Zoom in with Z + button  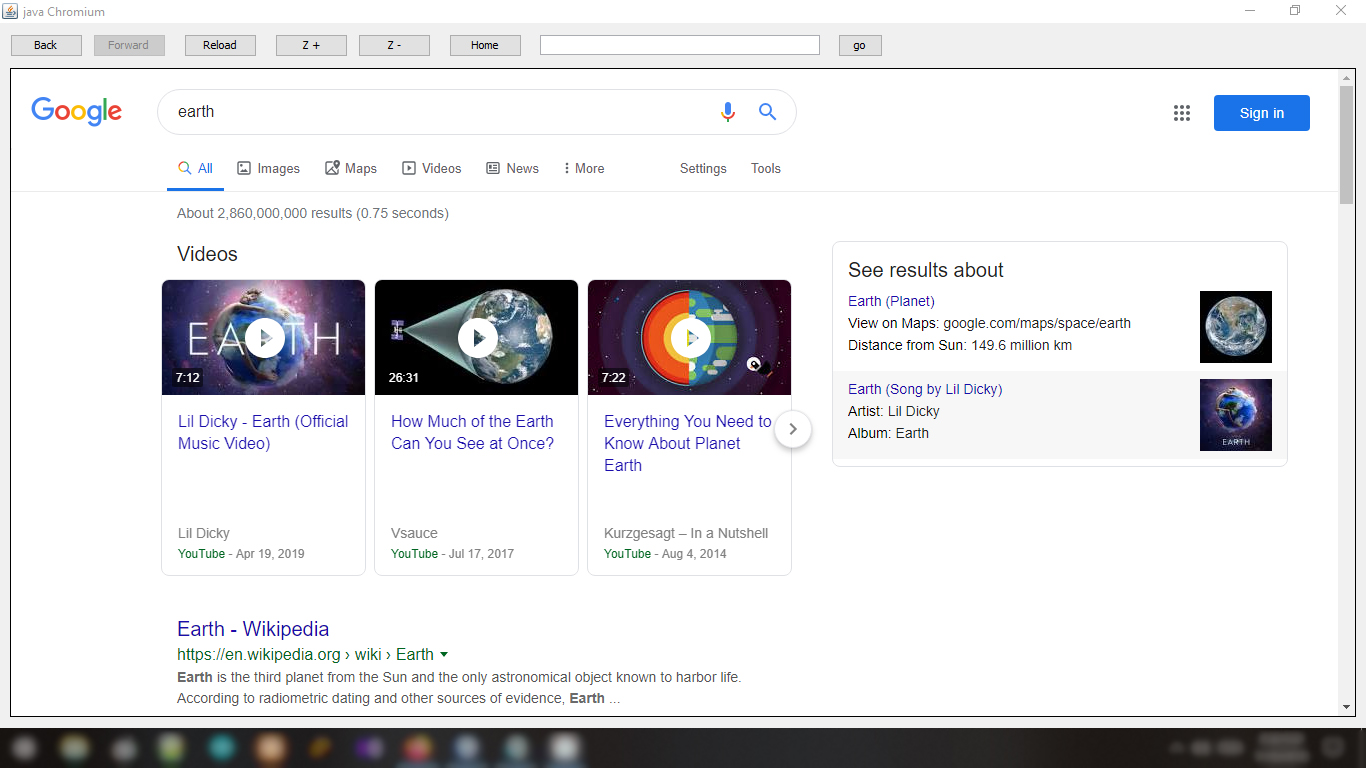pyautogui.click(x=311, y=45)
